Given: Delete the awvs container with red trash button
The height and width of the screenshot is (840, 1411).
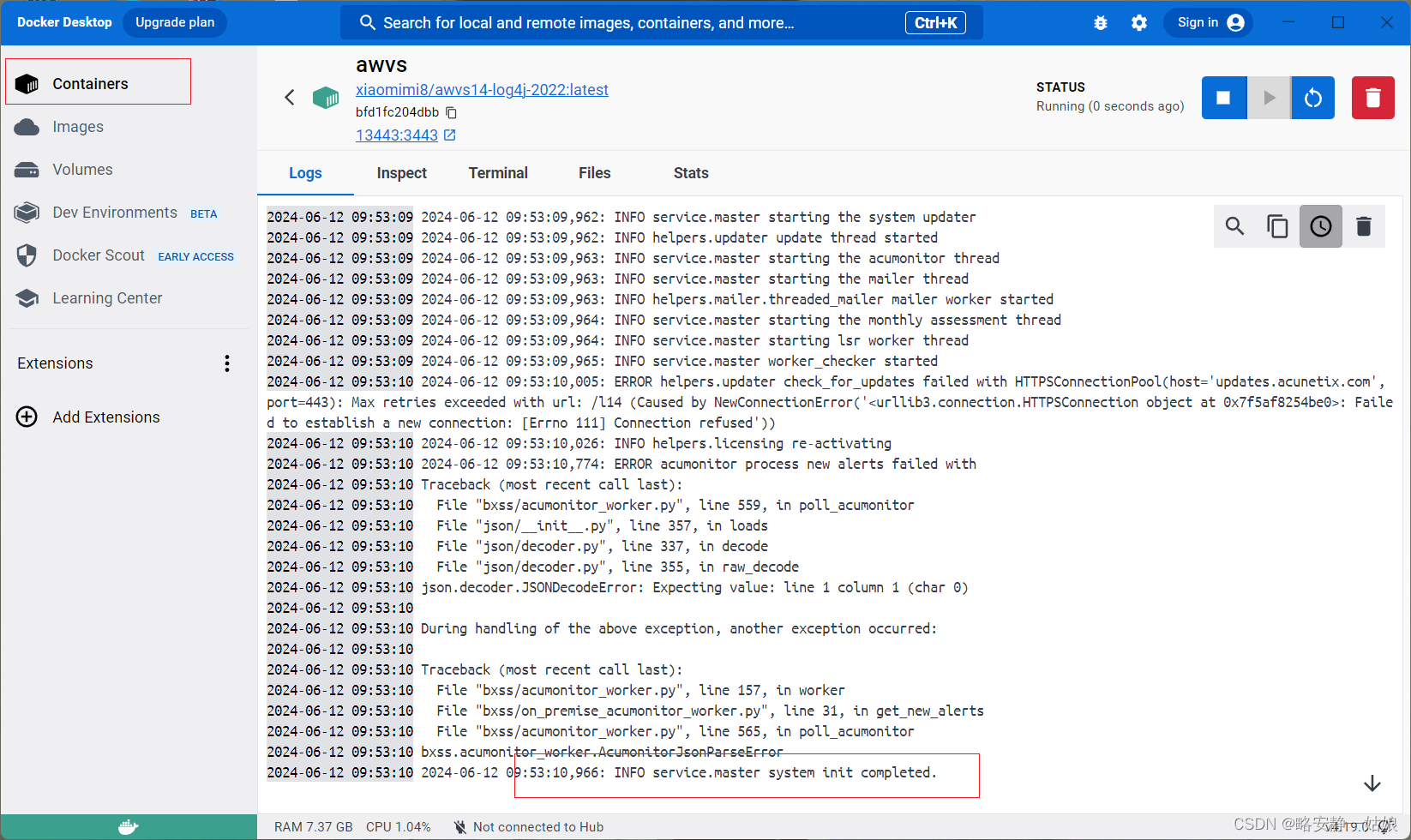Looking at the screenshot, I should tap(1373, 98).
